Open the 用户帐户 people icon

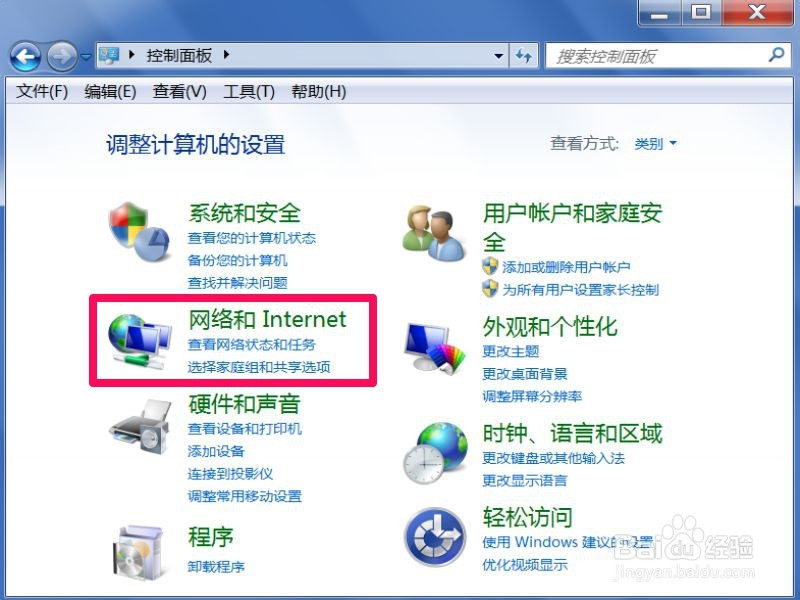click(x=434, y=233)
